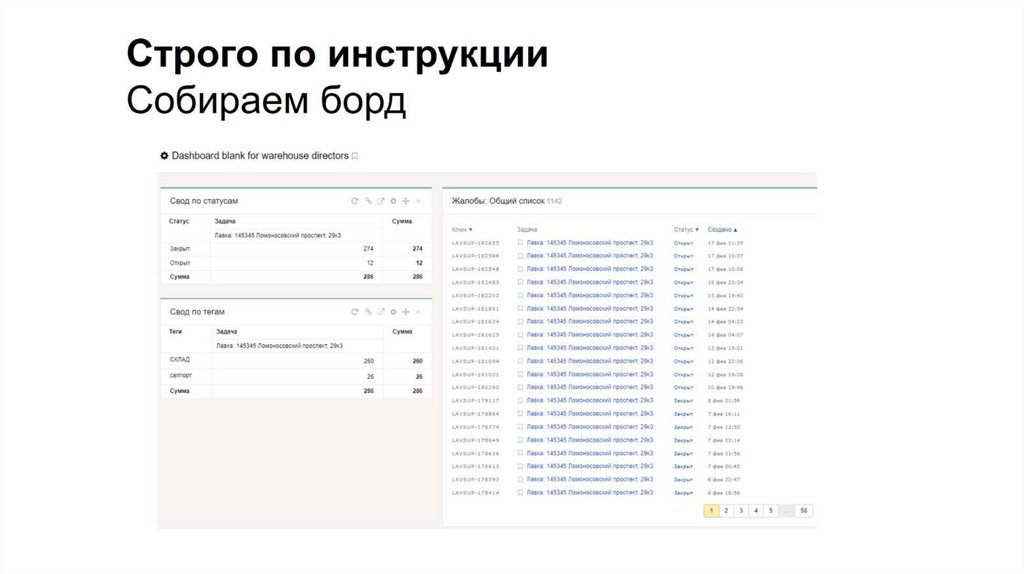Jump to last page 58

803,511
